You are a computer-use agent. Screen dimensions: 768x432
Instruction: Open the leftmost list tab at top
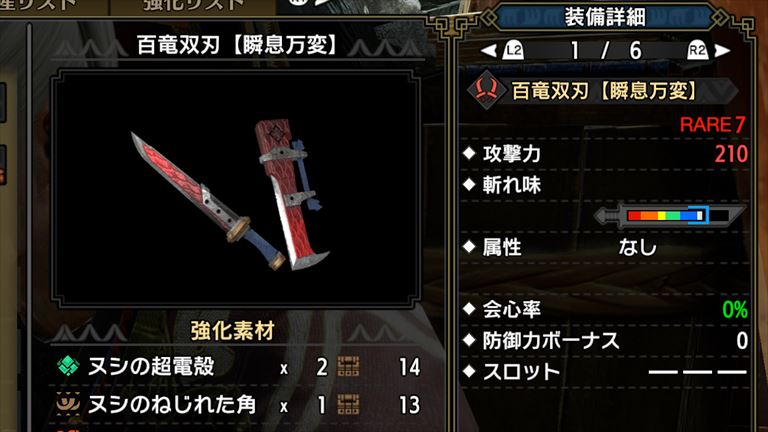pyautogui.click(x=38, y=5)
